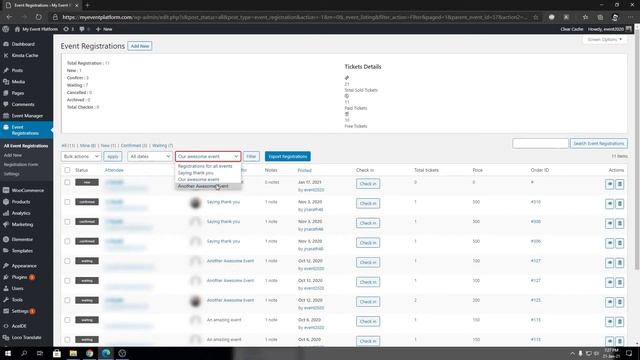This screenshot has width=640, height=360.
Task: Click the WordPress logo in the admin bar
Action: coord(6,29)
